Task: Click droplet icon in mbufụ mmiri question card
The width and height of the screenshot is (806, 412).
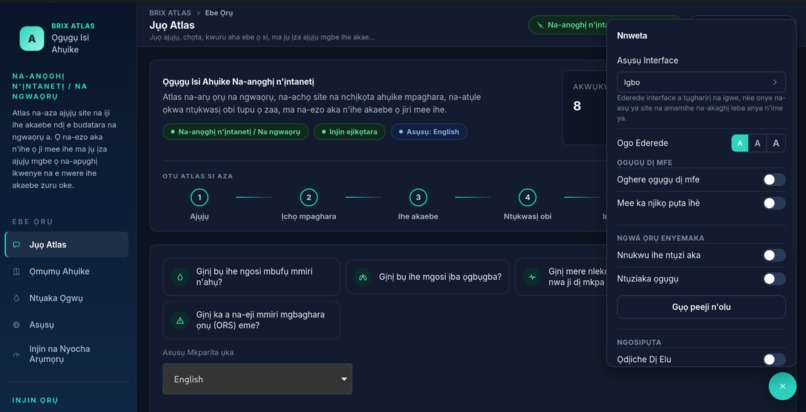Action: pyautogui.click(x=180, y=276)
